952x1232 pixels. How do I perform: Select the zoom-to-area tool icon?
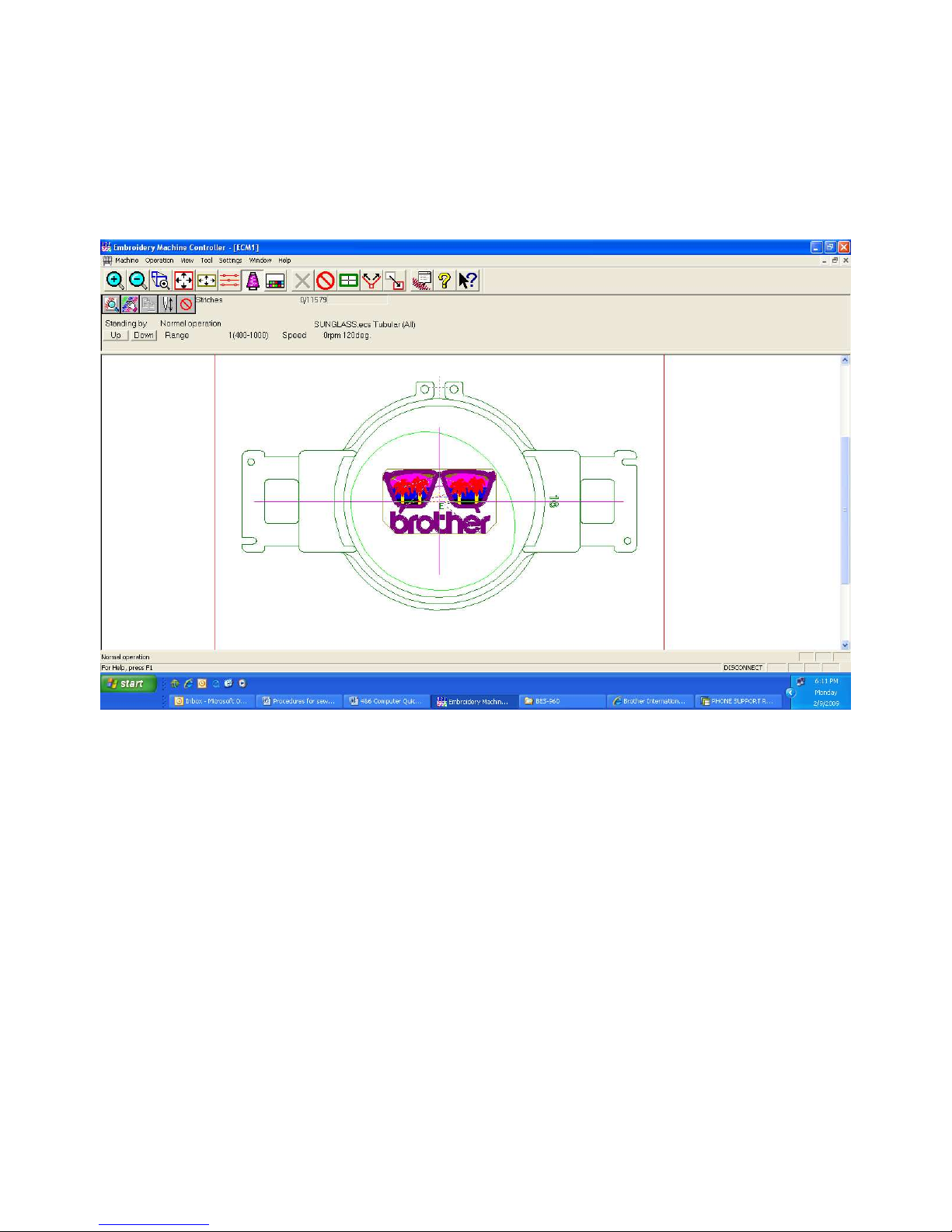point(160,281)
